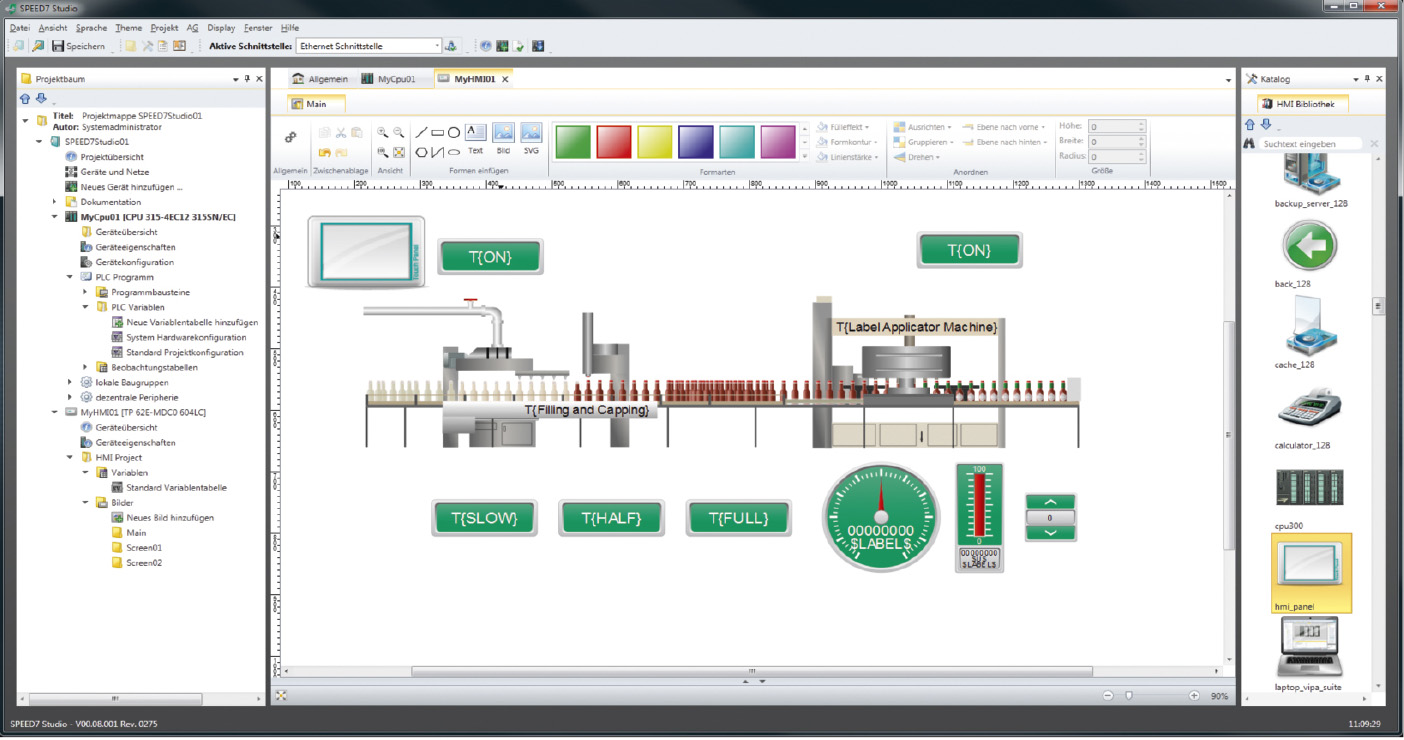1404x740 pixels.
Task: Open the Drehen dropdown
Action: coord(915,157)
